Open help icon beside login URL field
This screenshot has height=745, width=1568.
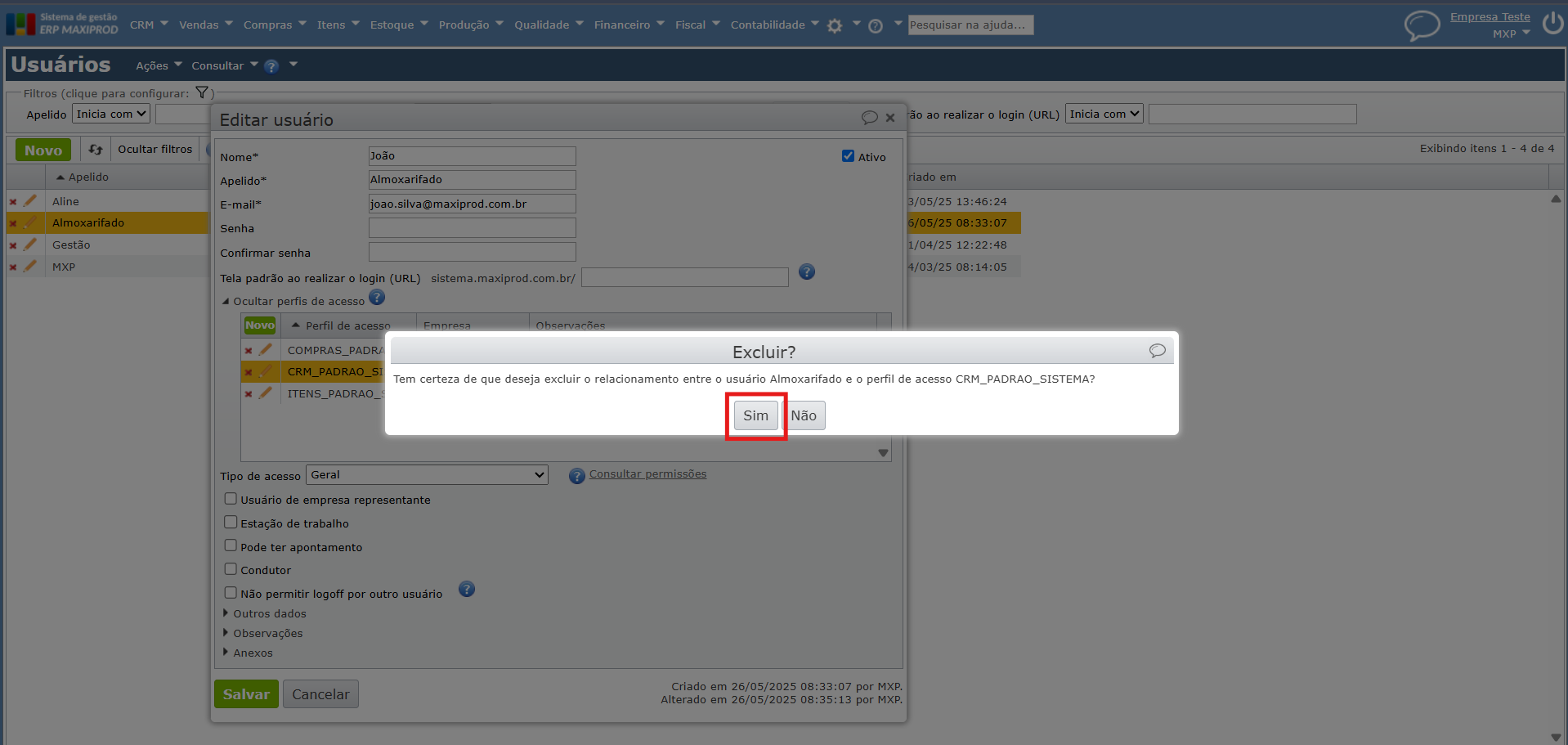coord(807,272)
